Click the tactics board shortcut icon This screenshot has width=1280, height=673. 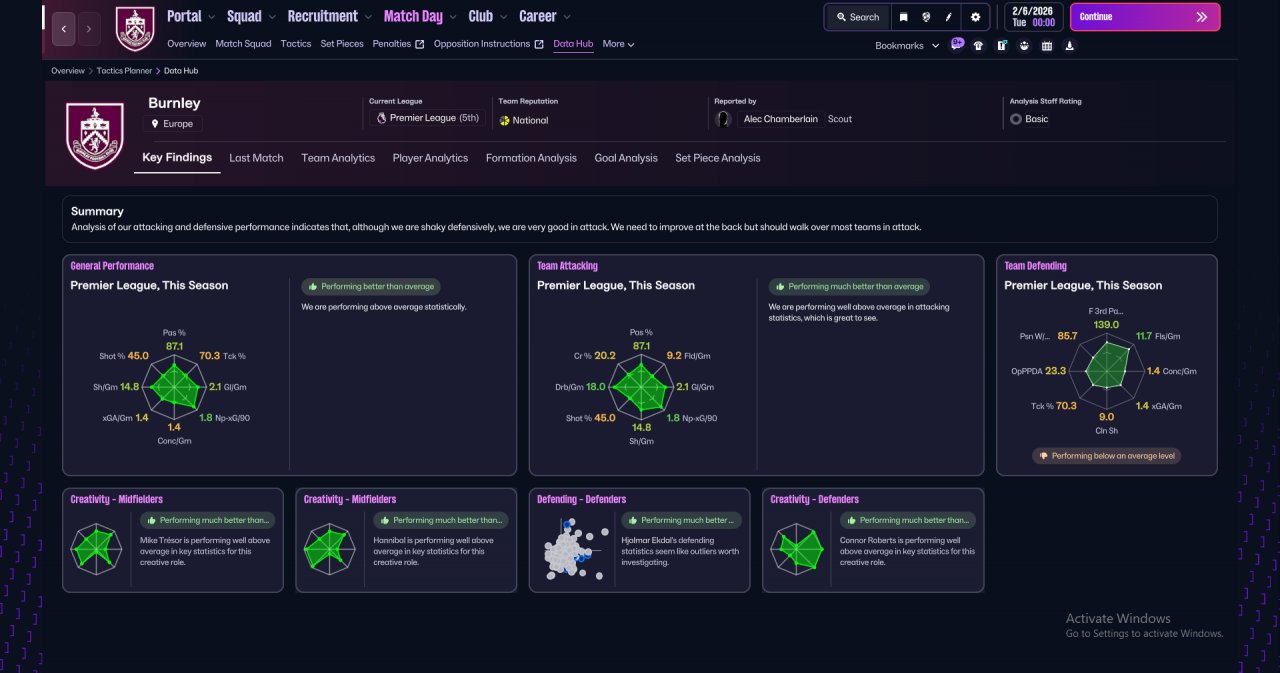pyautogui.click(x=1001, y=45)
